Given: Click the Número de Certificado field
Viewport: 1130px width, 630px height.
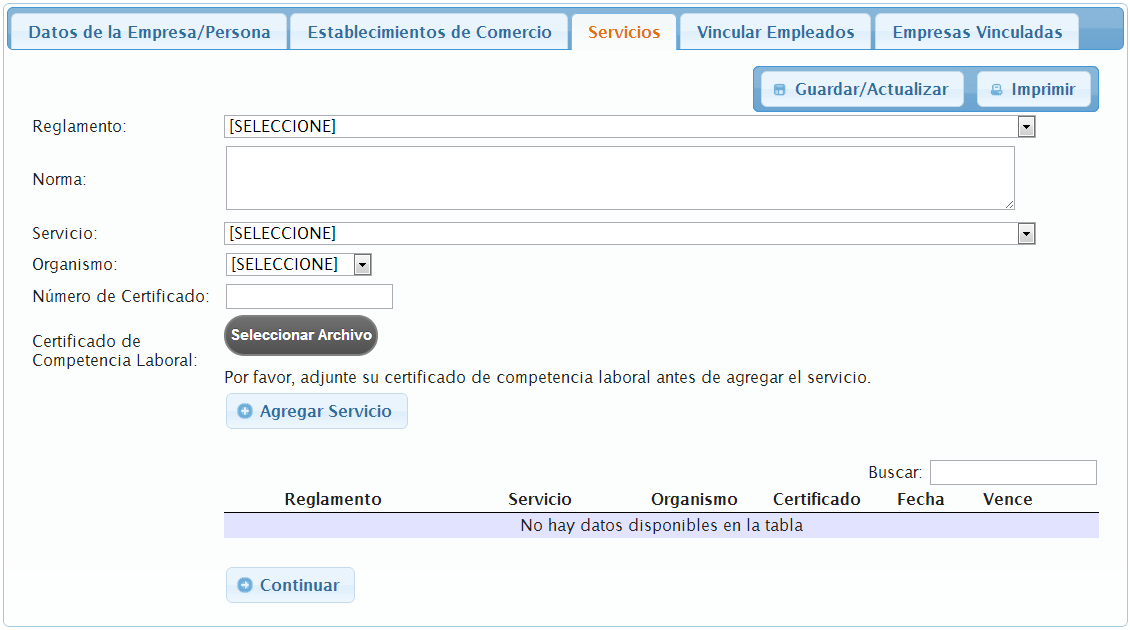Looking at the screenshot, I should pos(309,297).
